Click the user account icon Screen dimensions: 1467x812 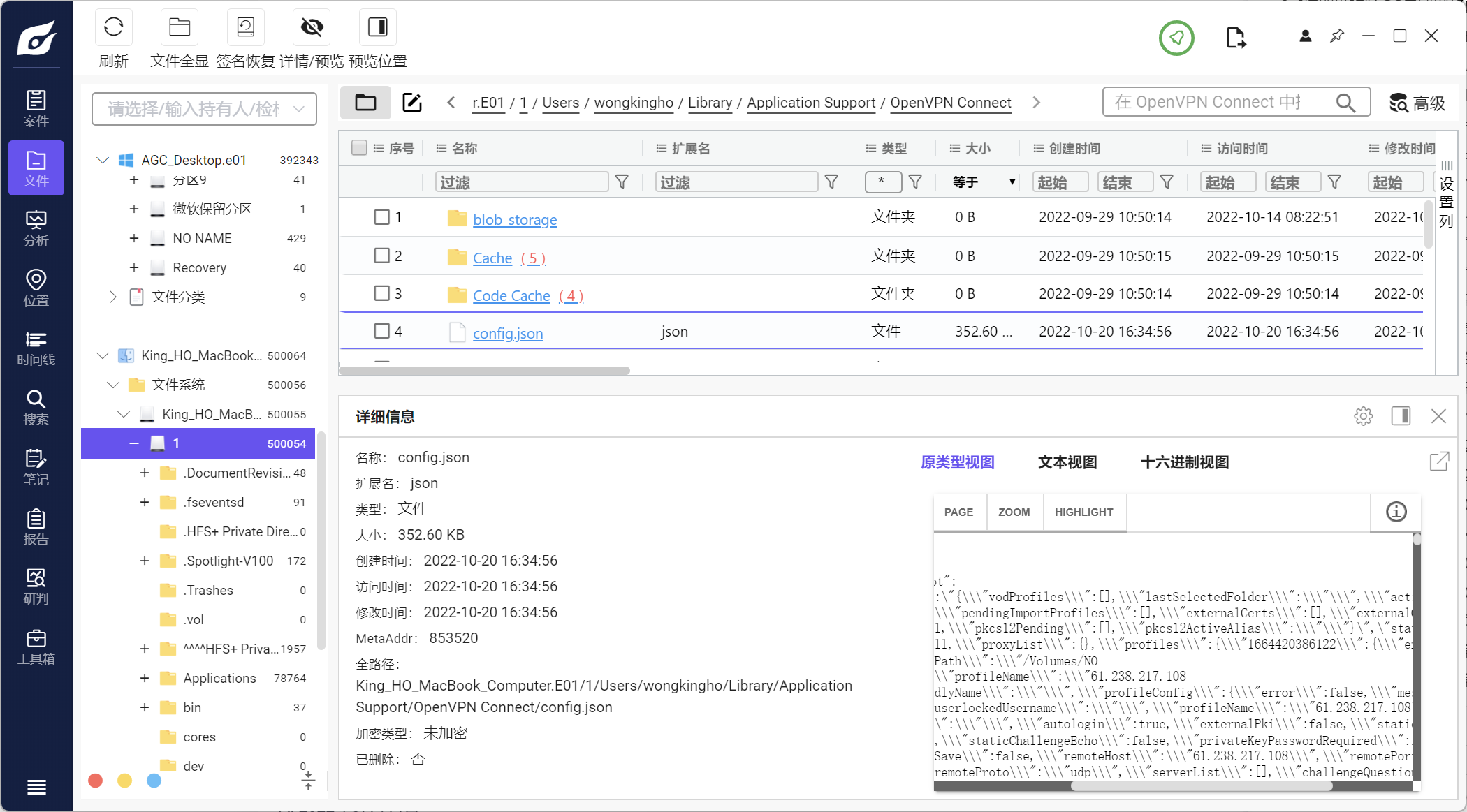(x=1305, y=36)
